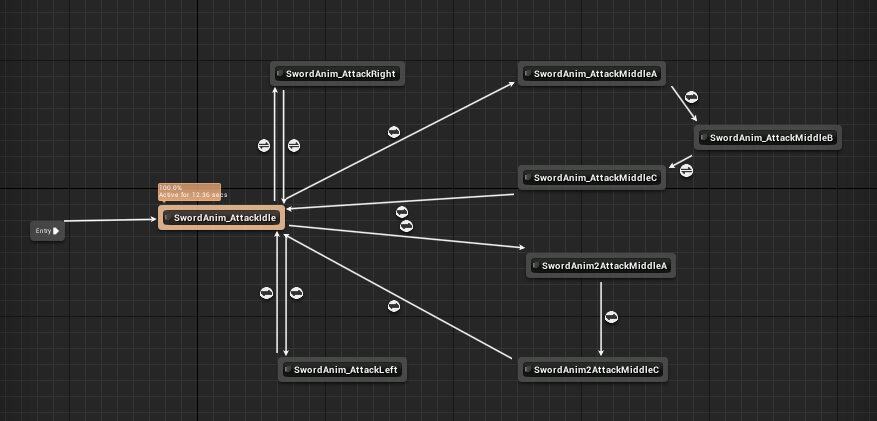Screen dimensions: 877x421
Task: Click the Active for 12.36 secs debug label
Action: point(193,195)
